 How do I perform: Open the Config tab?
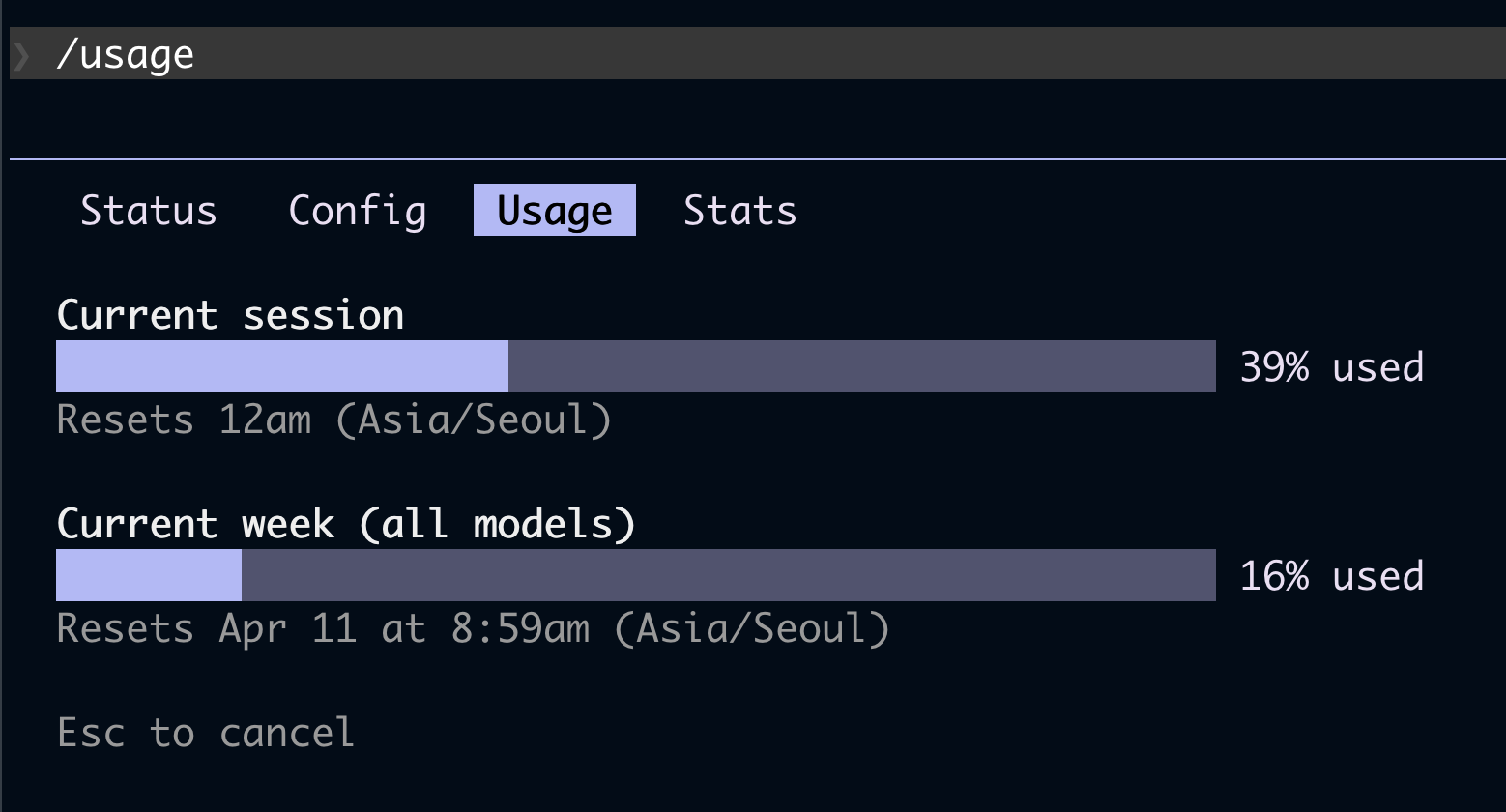(358, 211)
